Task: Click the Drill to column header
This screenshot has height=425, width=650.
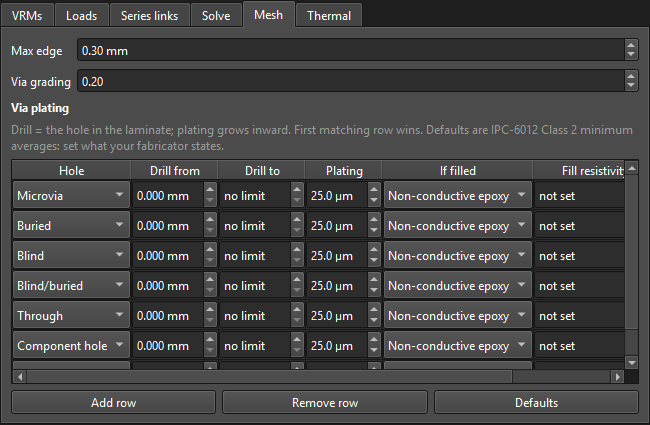Action: pos(262,170)
